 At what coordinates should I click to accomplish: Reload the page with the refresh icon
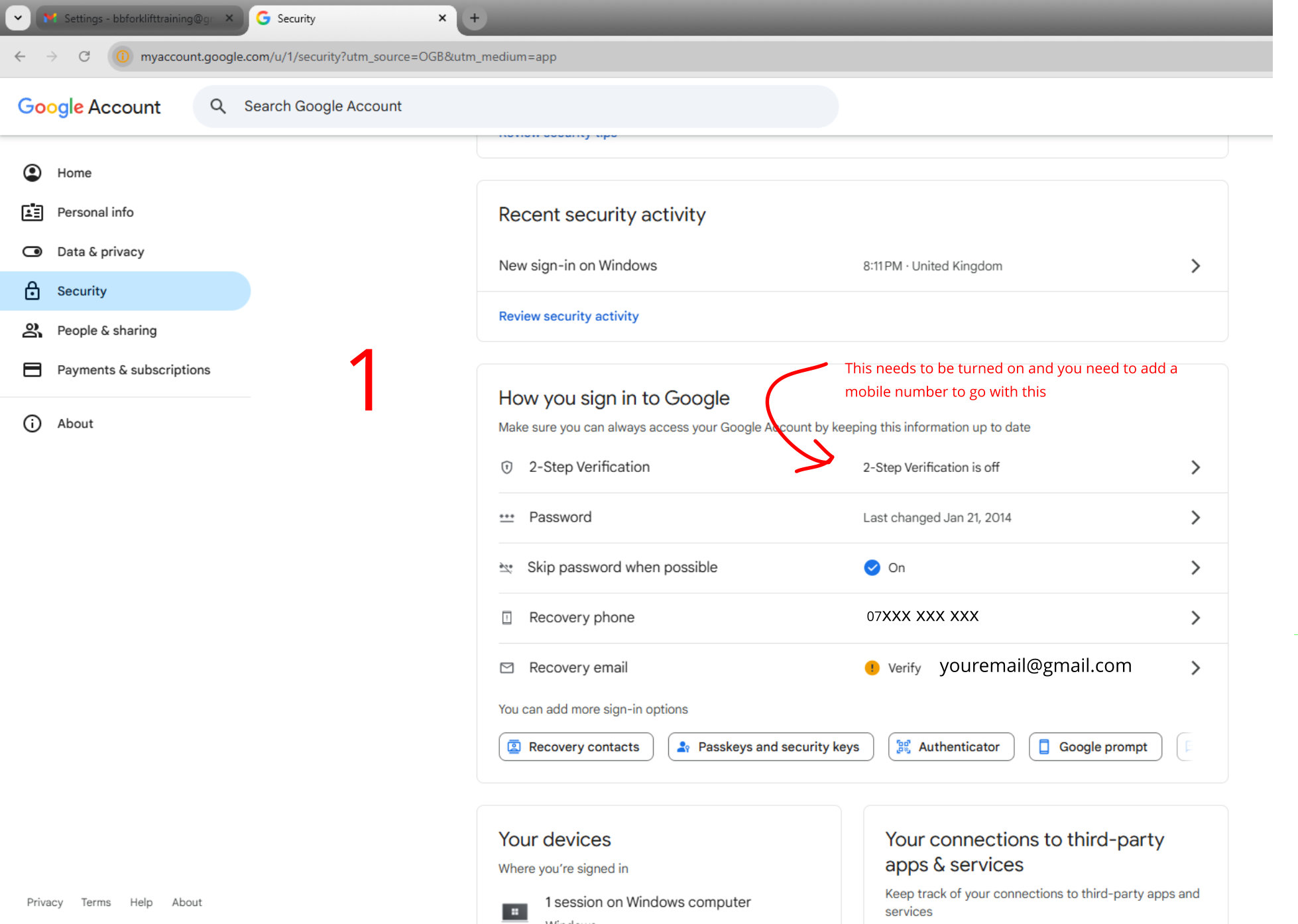tap(84, 56)
